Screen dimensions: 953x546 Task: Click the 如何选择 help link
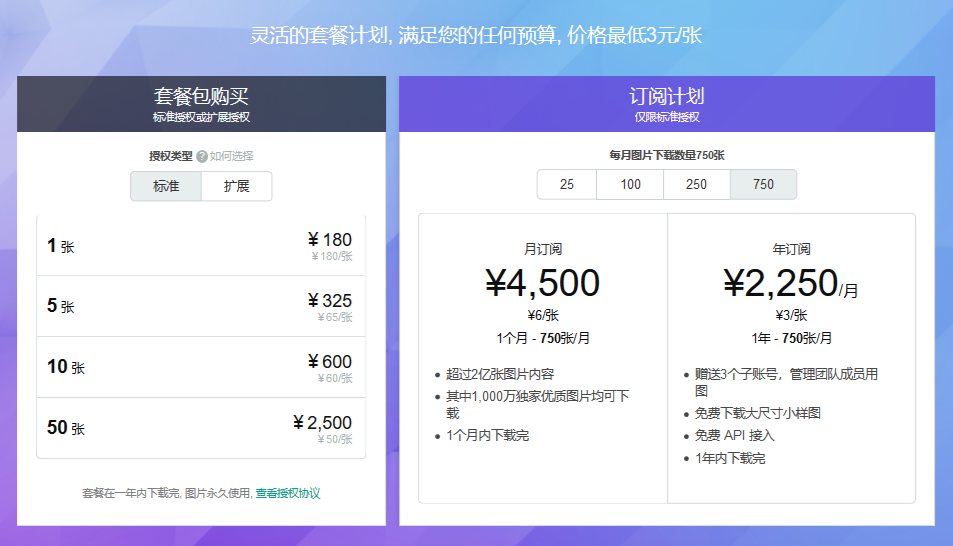click(232, 156)
